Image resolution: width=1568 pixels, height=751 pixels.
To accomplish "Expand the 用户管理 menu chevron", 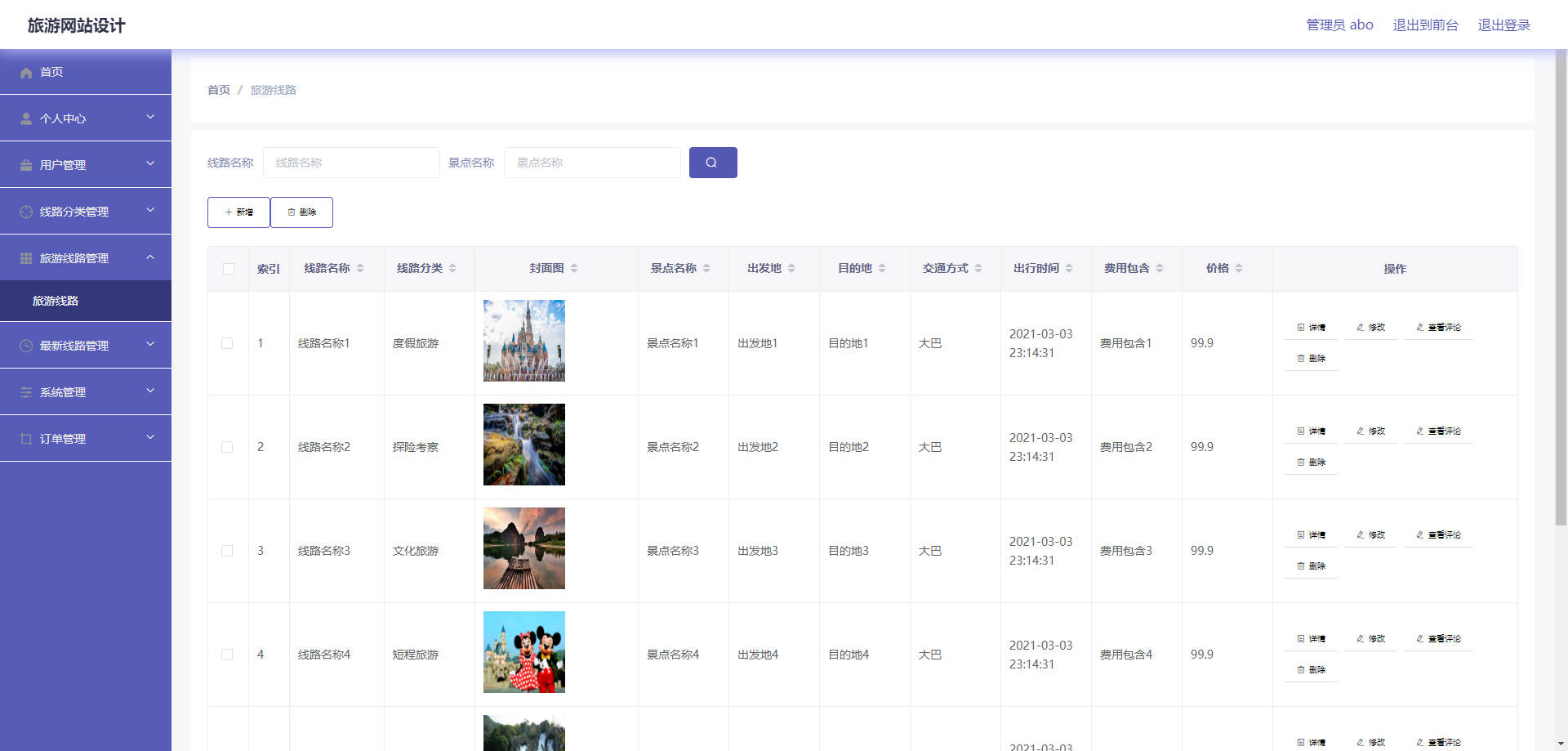I will [x=150, y=163].
